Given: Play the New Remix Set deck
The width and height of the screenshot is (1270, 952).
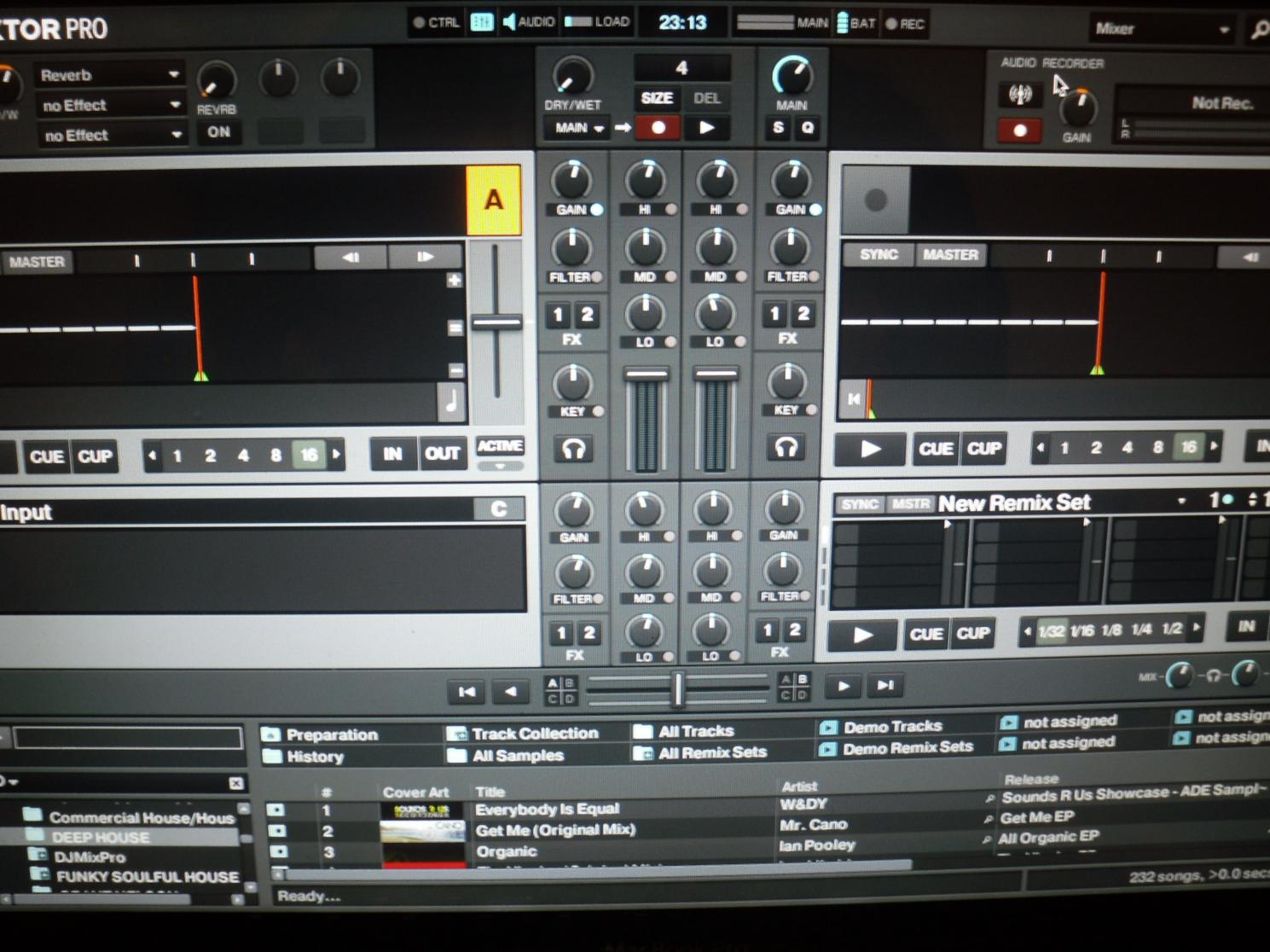Looking at the screenshot, I should pos(862,635).
